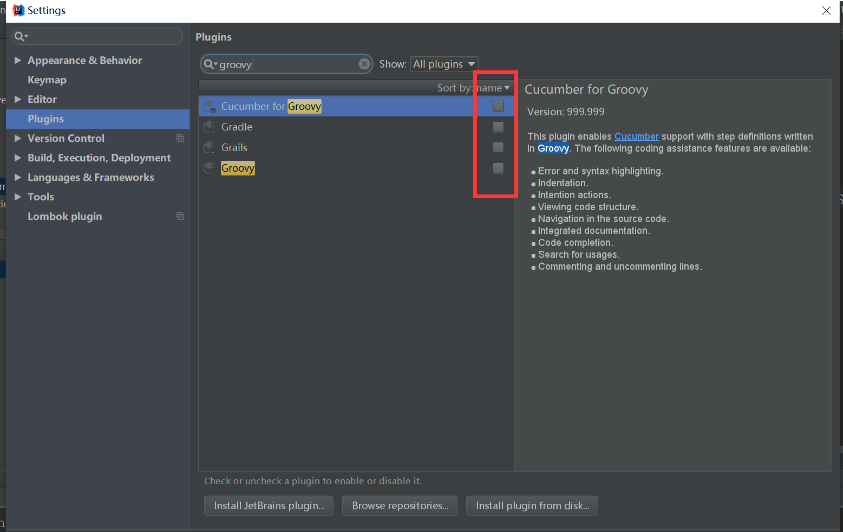This screenshot has width=843, height=532.
Task: Click the settings search magnifier icon
Action: point(20,36)
